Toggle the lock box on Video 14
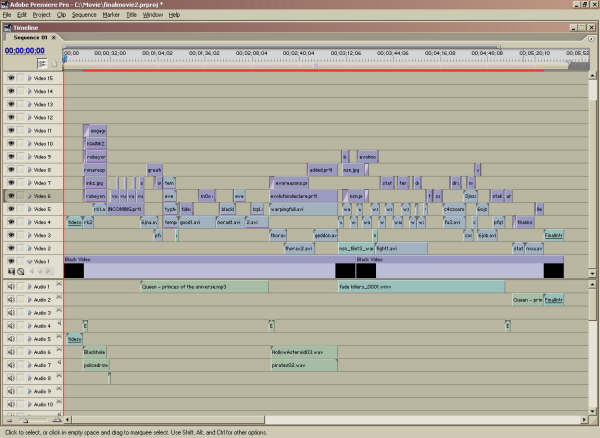Image resolution: width=600 pixels, height=438 pixels. [x=20, y=91]
